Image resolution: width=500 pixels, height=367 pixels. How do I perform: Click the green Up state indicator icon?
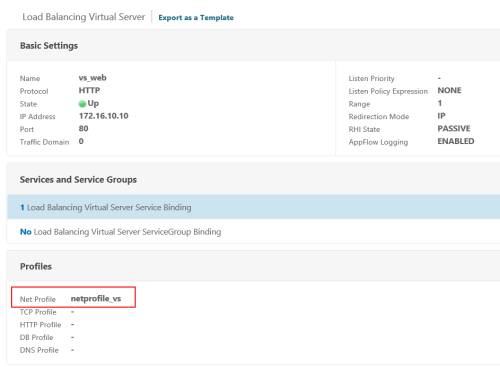coord(82,104)
